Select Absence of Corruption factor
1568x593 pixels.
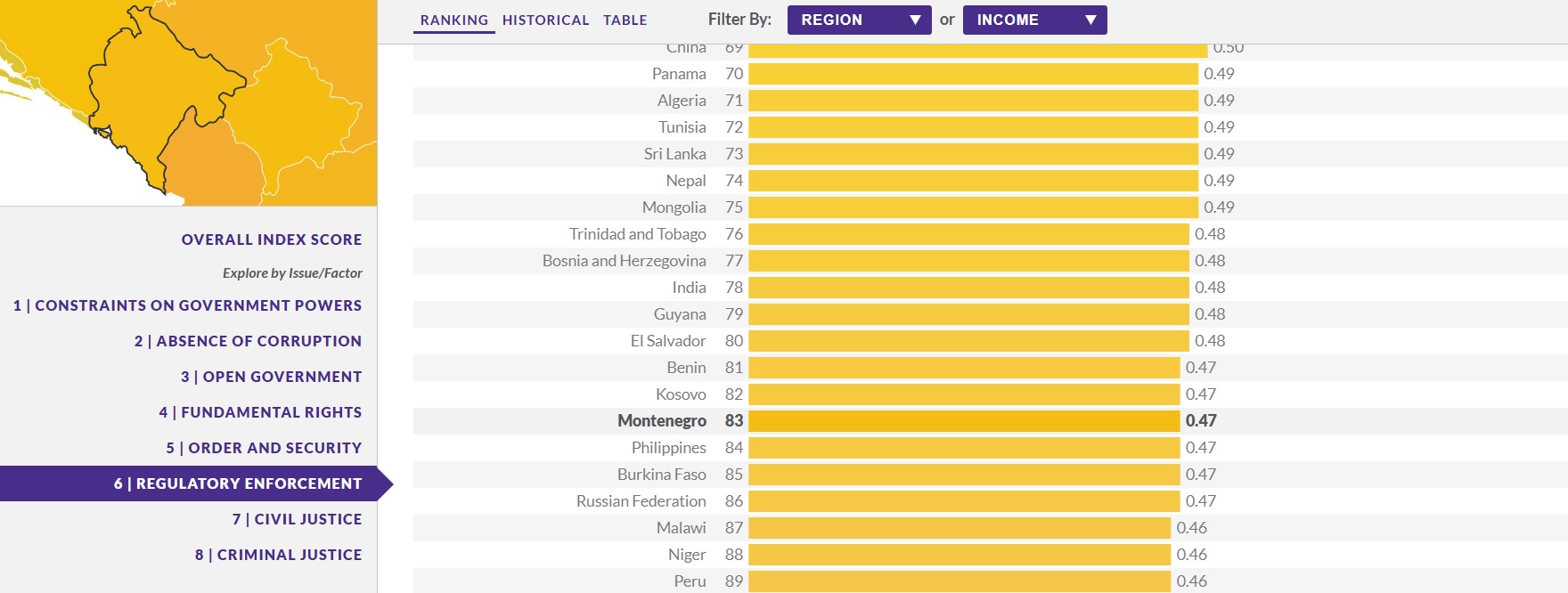pos(248,341)
